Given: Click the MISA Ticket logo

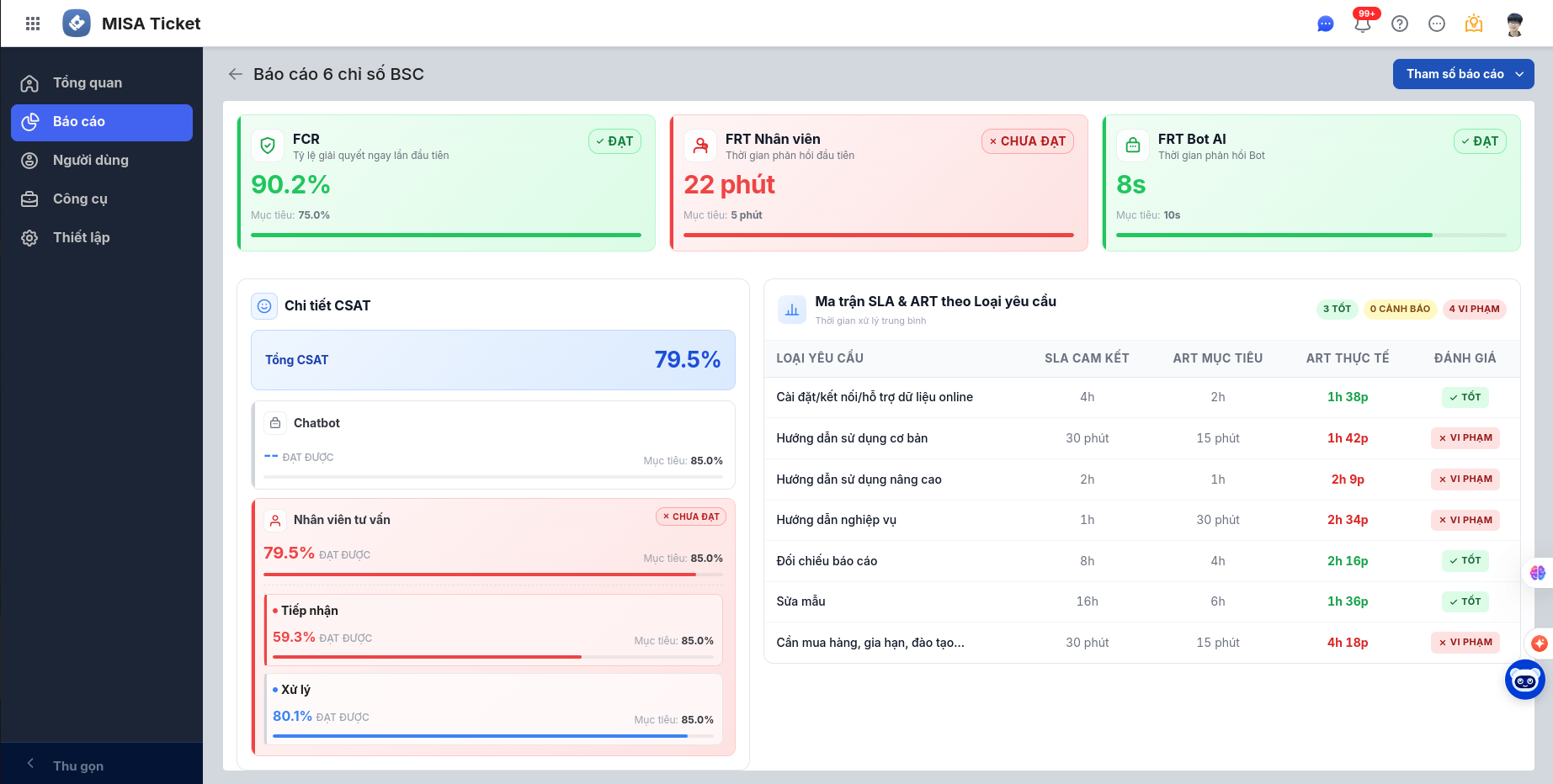Looking at the screenshot, I should [77, 24].
